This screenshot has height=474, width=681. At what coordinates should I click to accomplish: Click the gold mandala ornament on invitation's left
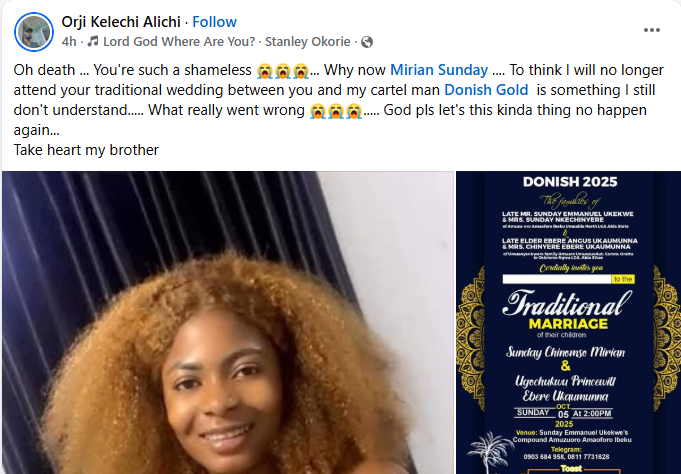[x=470, y=339]
